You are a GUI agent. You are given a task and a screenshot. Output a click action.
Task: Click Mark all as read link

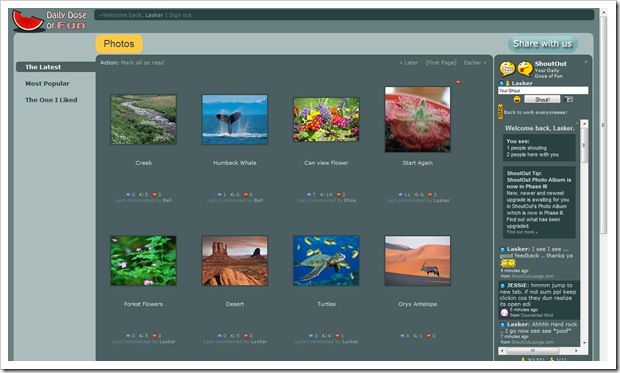[x=142, y=62]
